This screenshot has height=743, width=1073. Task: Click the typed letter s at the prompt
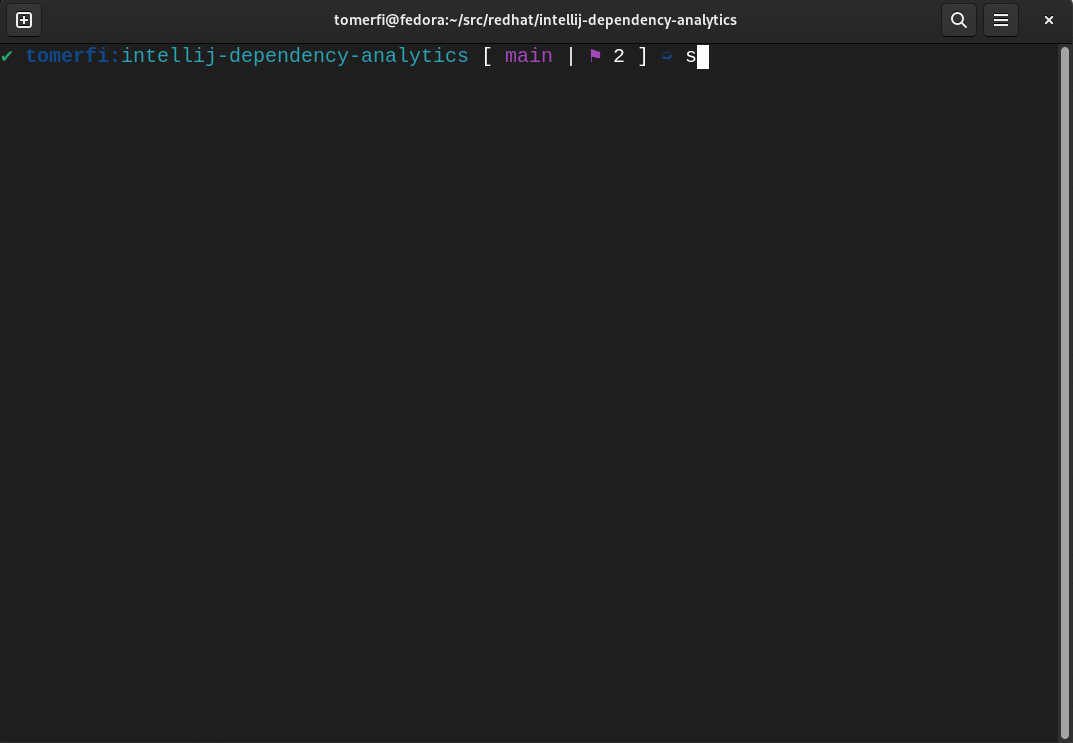690,56
